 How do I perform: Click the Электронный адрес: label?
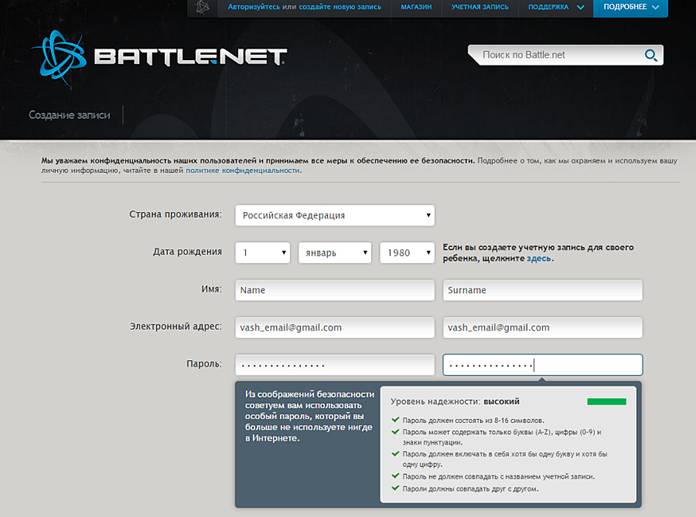tap(175, 326)
